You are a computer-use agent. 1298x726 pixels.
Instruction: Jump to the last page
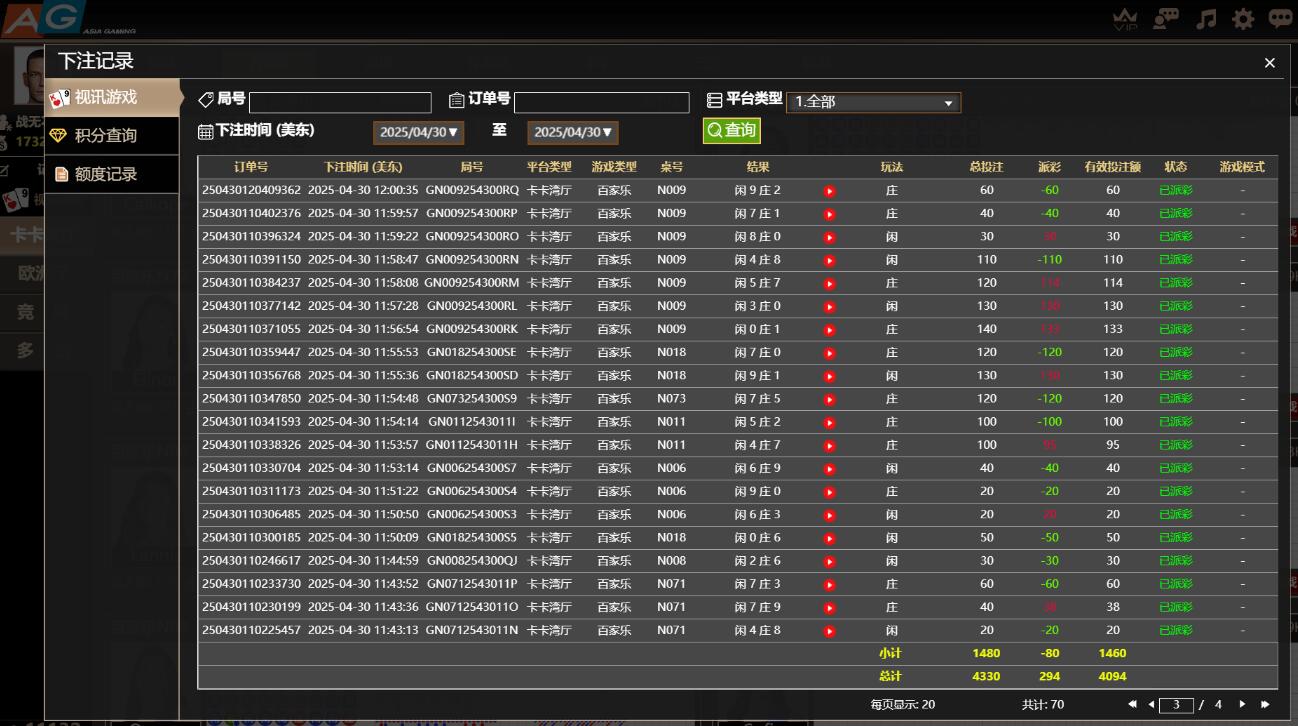click(1265, 705)
